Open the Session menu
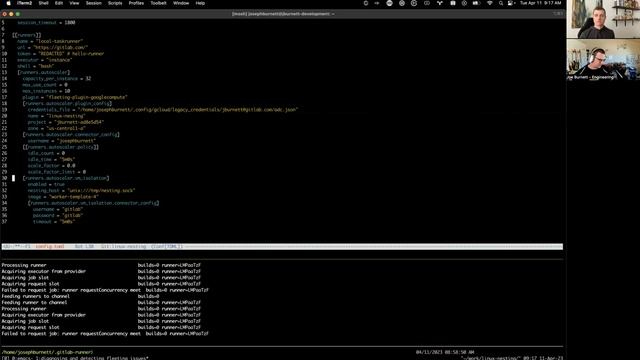This screenshot has width=640, height=360. click(x=93, y=3)
